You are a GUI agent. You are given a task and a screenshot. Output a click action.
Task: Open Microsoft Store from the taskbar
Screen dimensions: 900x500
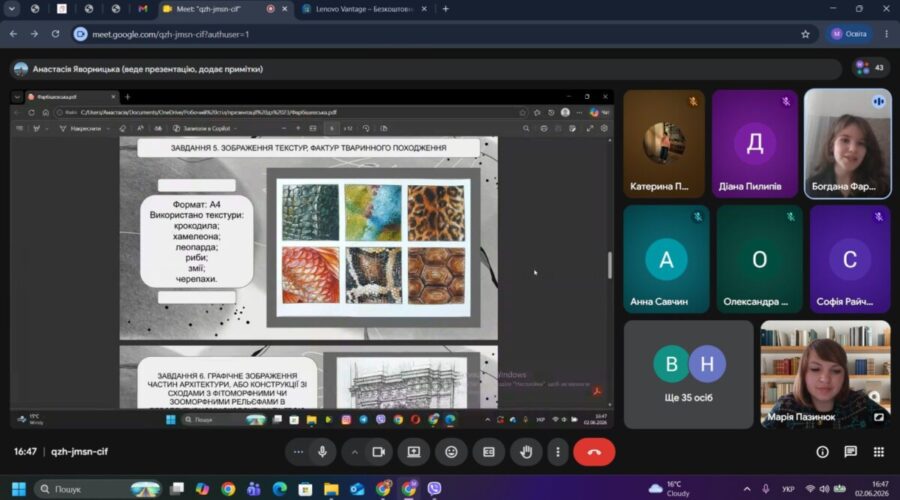[x=305, y=489]
